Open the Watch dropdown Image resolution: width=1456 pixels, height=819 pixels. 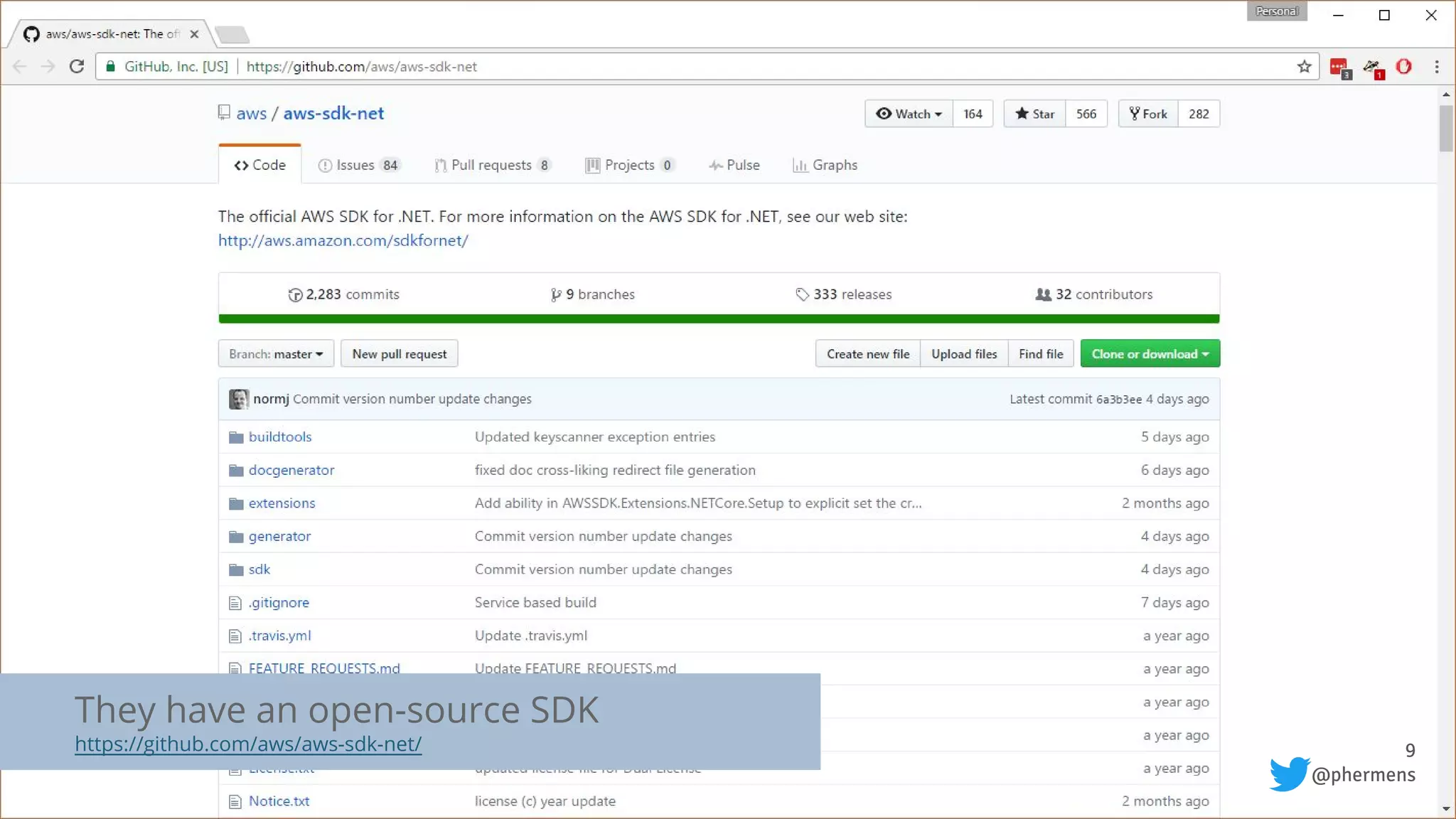click(909, 114)
